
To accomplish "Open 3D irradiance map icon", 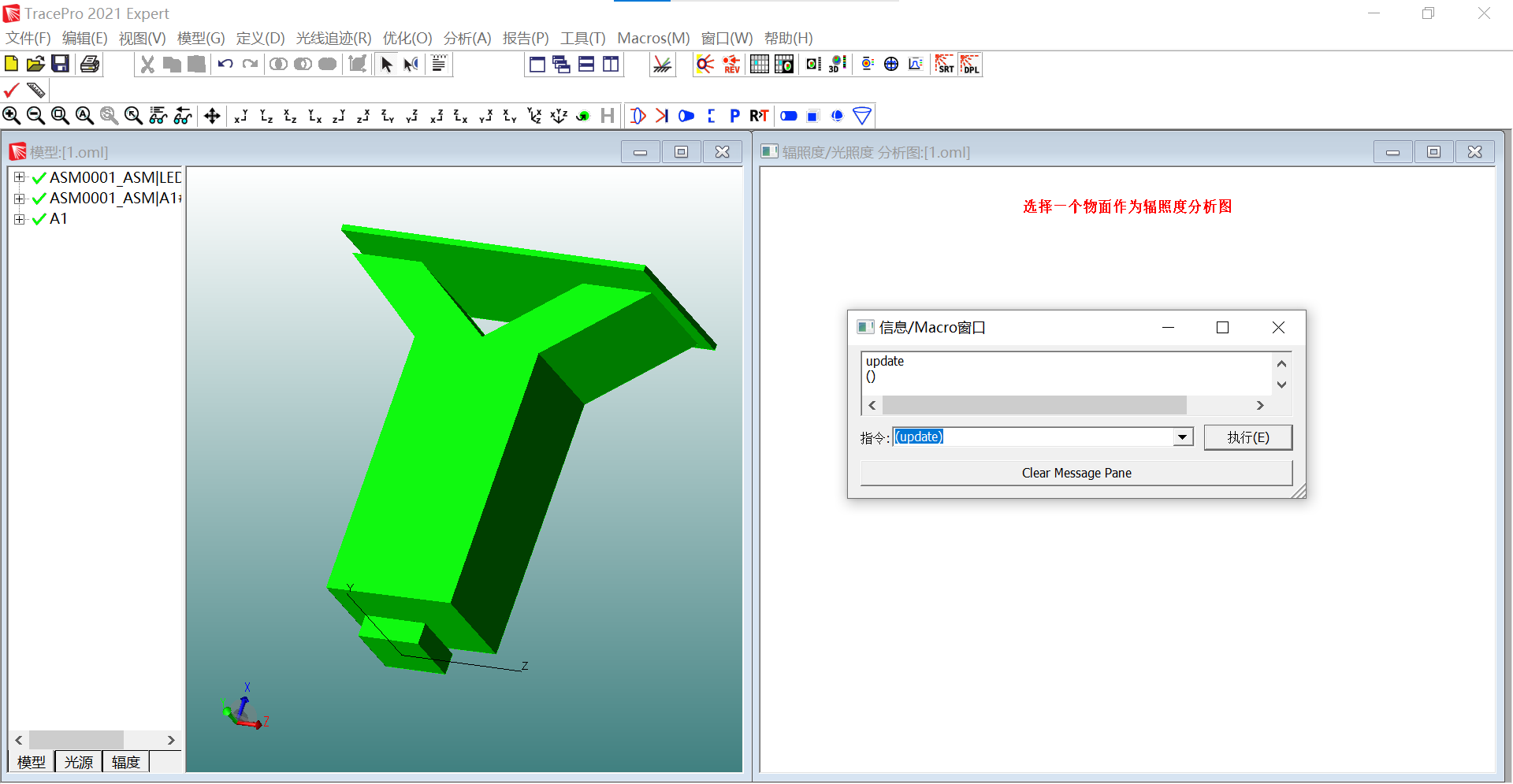I will [x=838, y=64].
